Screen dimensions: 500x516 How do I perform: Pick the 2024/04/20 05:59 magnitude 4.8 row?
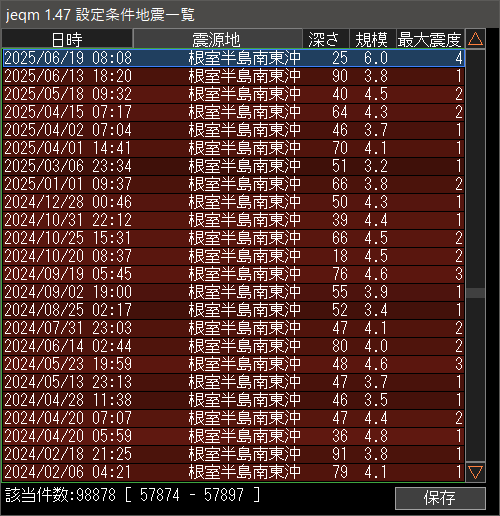(233, 436)
